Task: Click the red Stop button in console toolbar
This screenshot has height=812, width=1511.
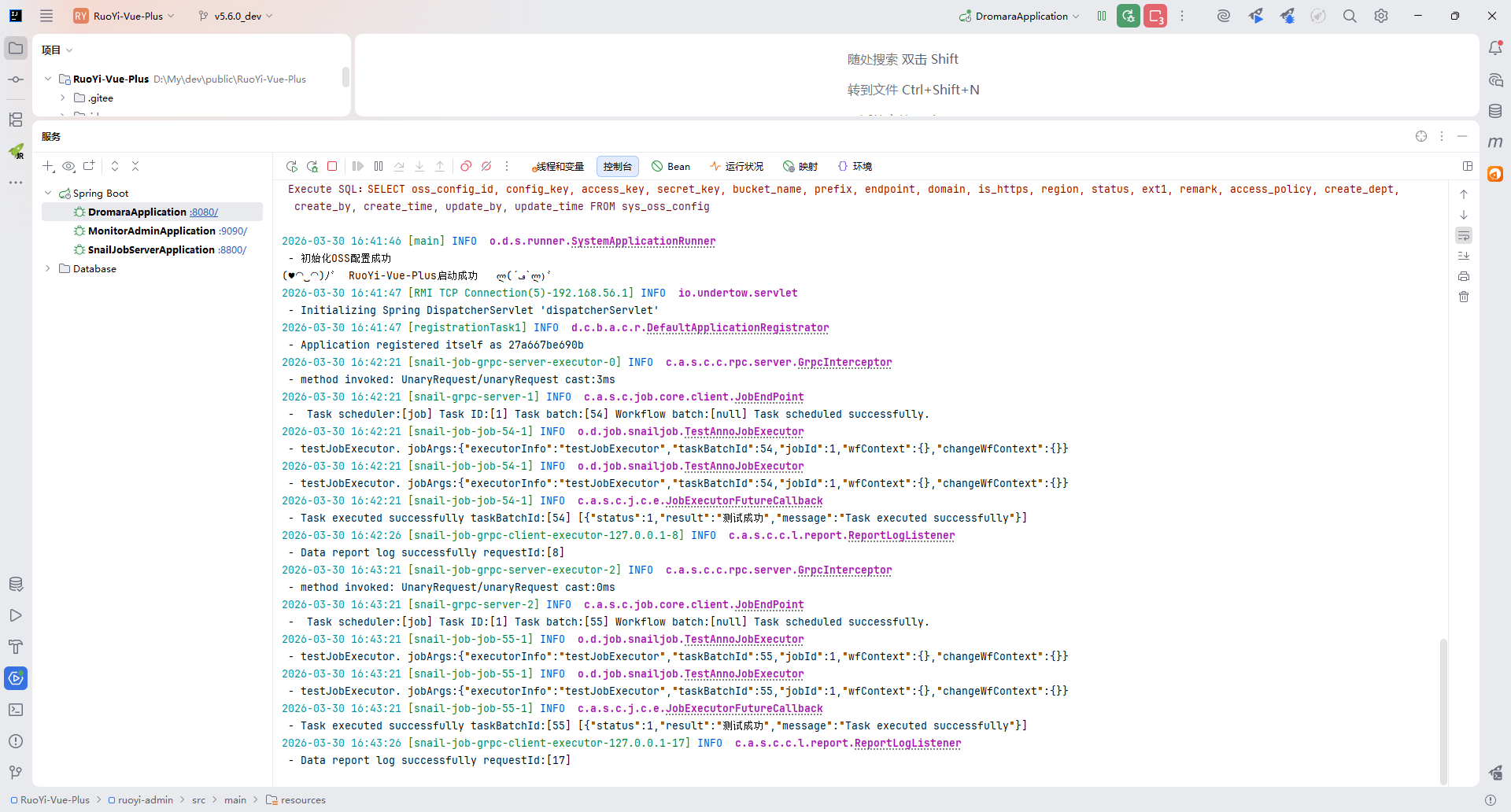Action: click(333, 166)
